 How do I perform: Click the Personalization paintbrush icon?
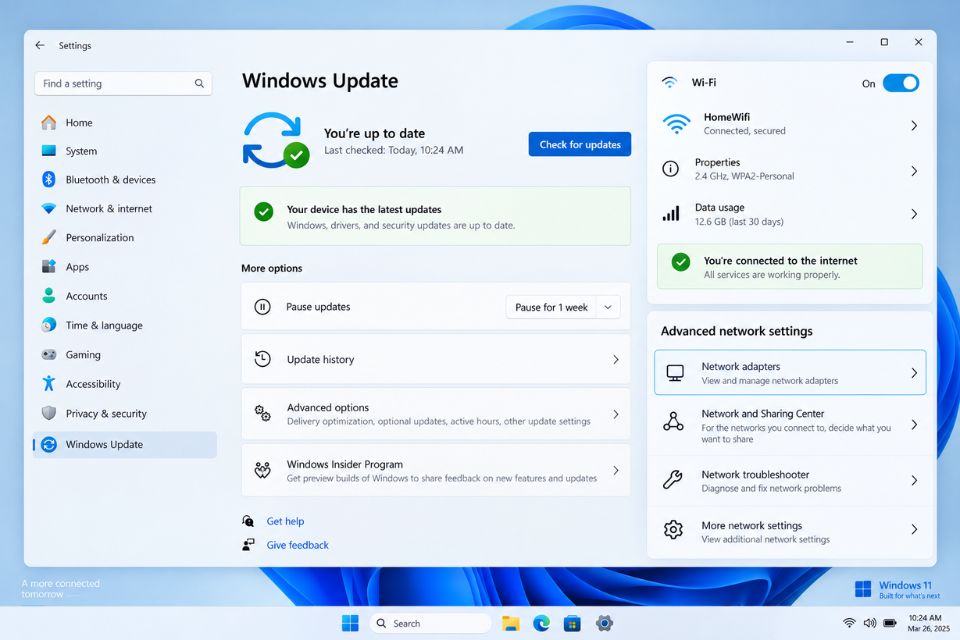tap(48, 238)
